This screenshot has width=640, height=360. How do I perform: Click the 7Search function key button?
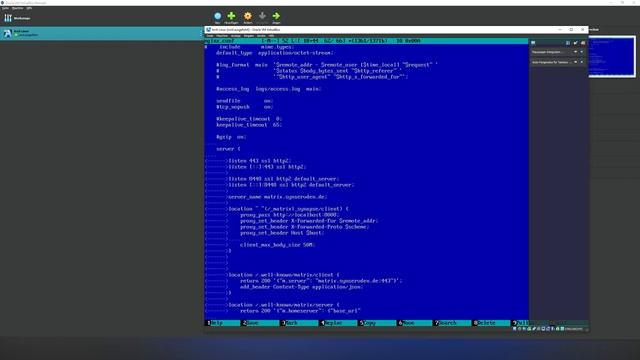pyautogui.click(x=453, y=323)
